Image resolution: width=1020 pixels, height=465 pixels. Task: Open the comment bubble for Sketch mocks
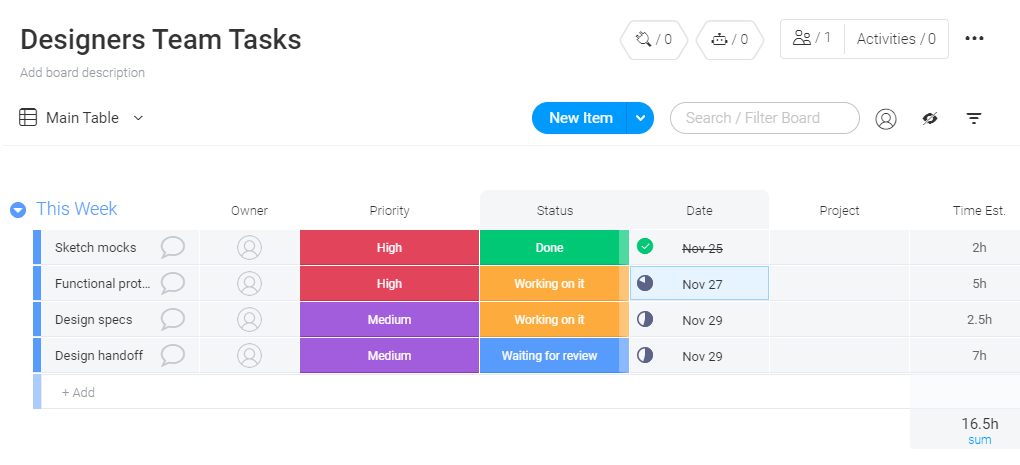pos(172,247)
